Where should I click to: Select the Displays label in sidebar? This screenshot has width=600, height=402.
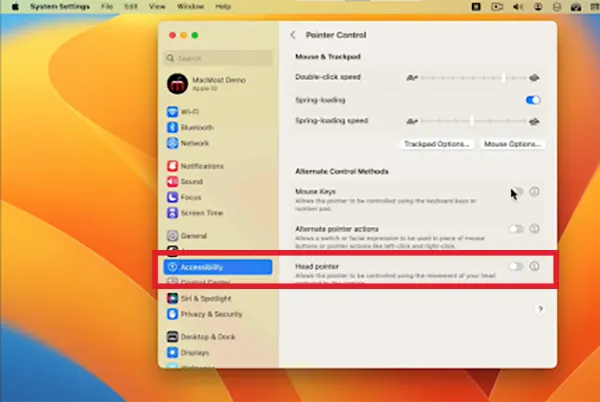(195, 352)
